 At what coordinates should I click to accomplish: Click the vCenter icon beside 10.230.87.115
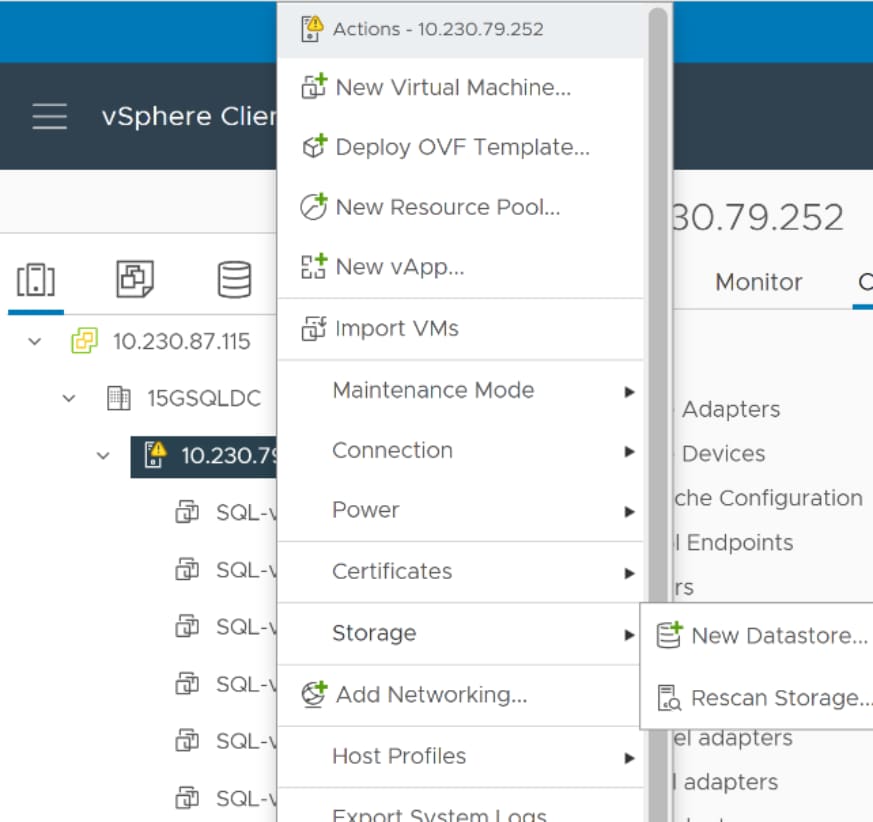85,341
